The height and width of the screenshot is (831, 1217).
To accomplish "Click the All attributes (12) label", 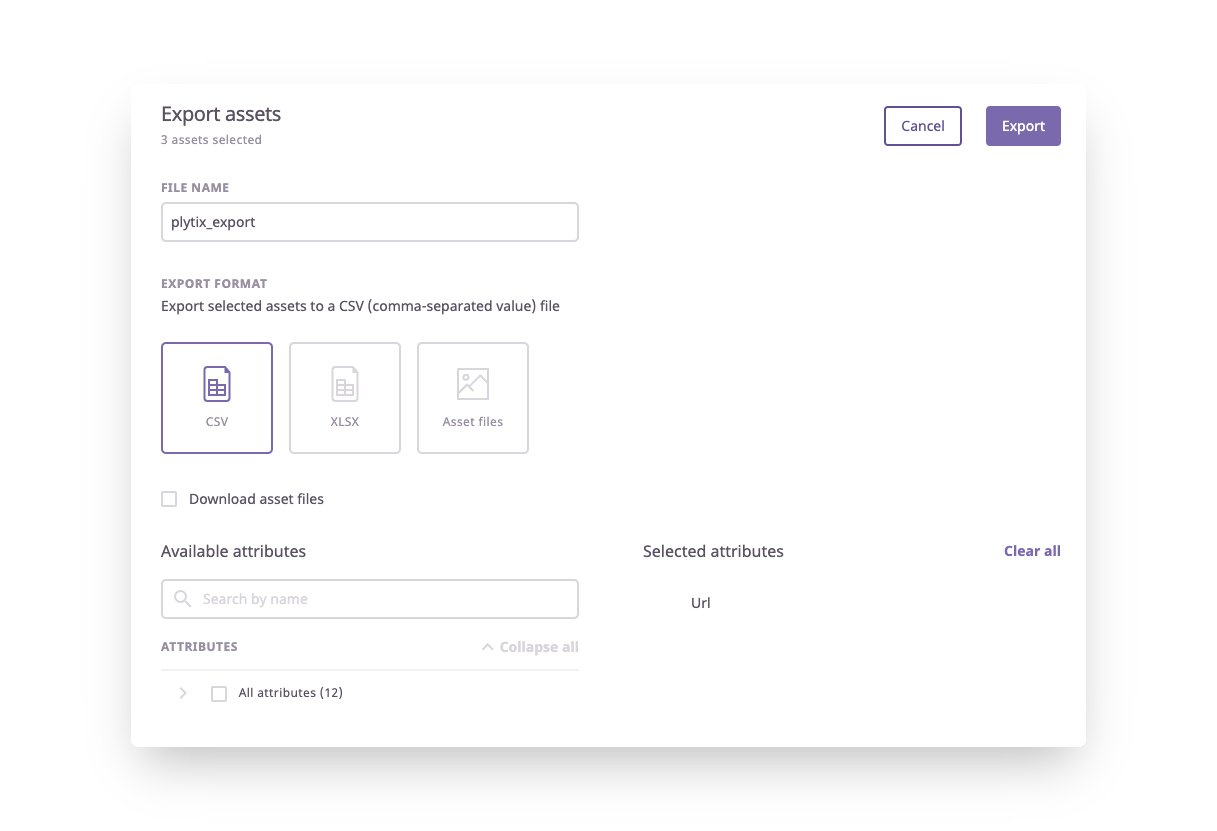I will (x=290, y=693).
